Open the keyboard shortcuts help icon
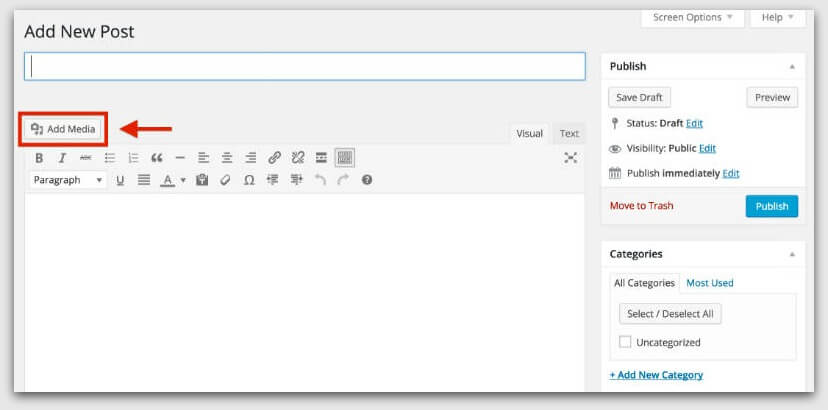828x410 pixels. coord(367,180)
